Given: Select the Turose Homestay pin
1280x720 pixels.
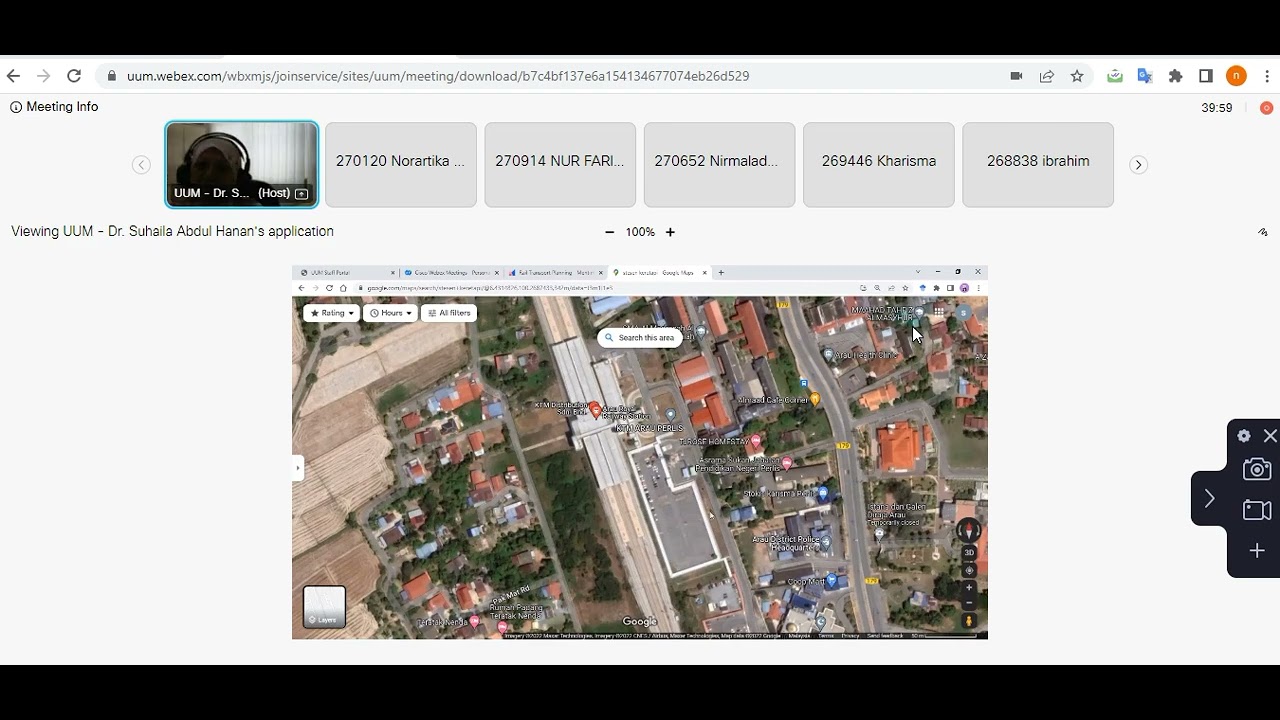Looking at the screenshot, I should click(x=756, y=441).
